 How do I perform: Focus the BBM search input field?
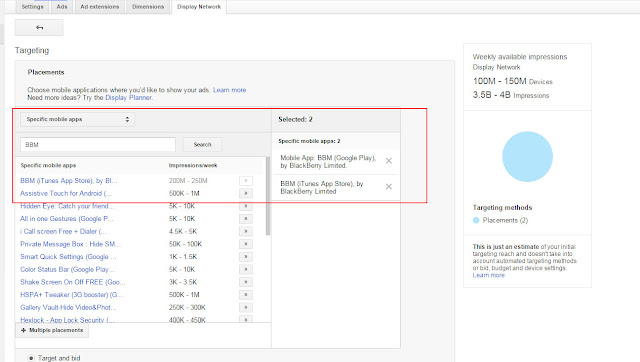(x=98, y=144)
